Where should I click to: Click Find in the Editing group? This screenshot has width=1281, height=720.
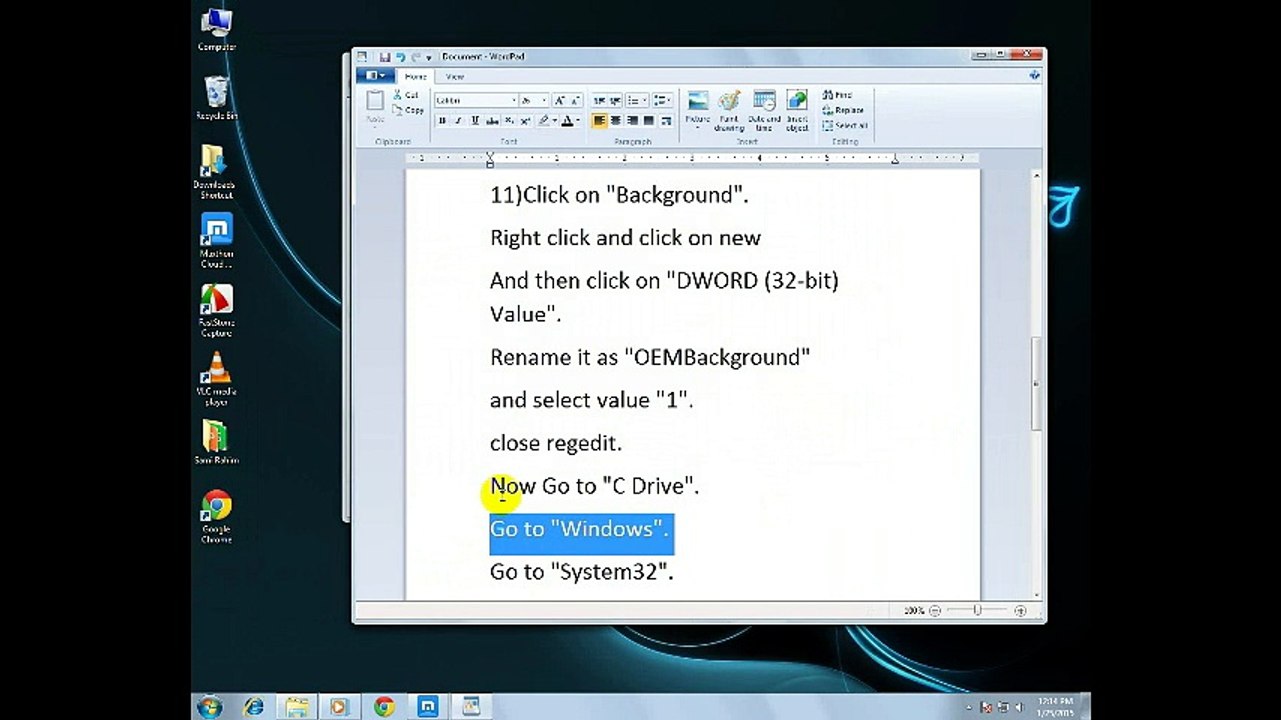click(837, 95)
